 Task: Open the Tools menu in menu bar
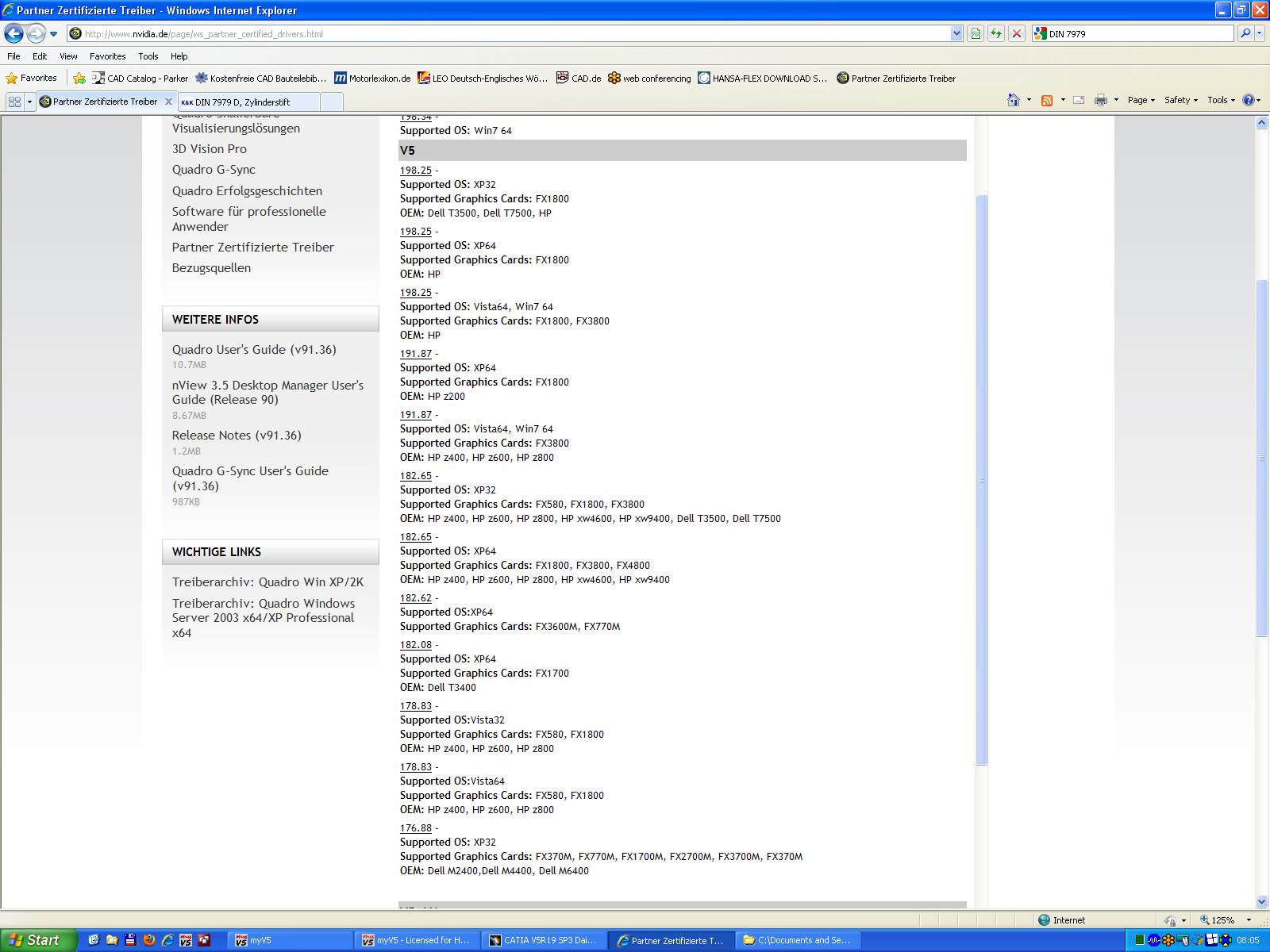[148, 56]
